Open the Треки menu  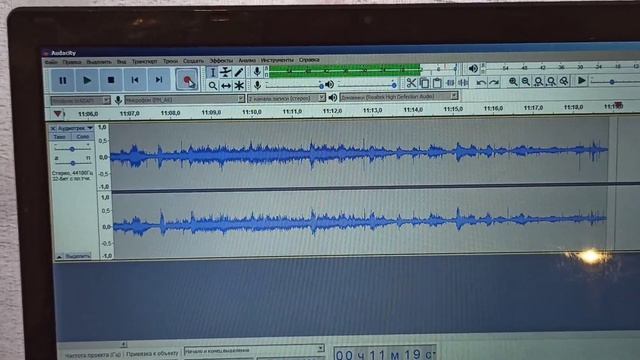(x=170, y=61)
